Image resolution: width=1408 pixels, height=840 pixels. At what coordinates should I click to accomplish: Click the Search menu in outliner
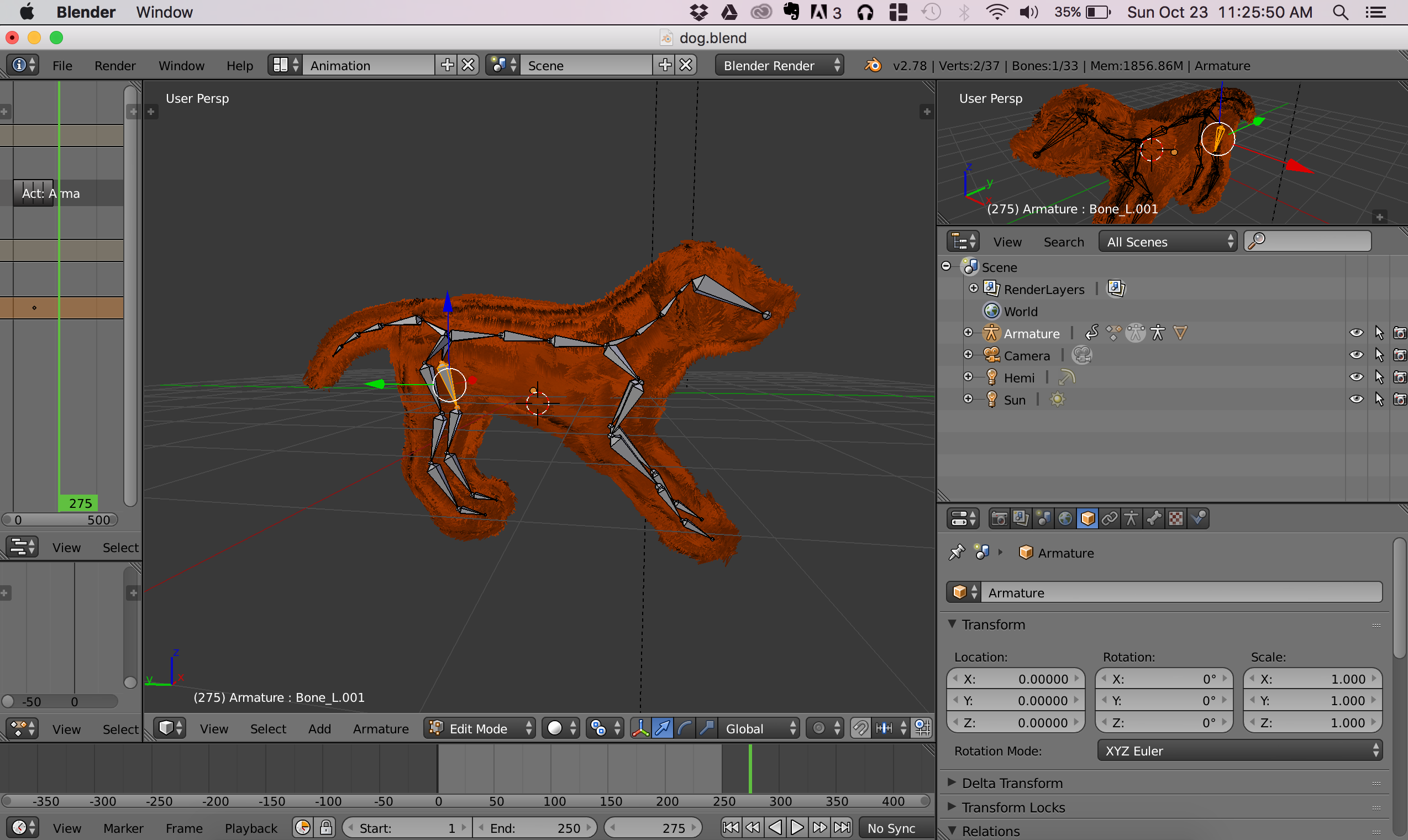tap(1063, 242)
